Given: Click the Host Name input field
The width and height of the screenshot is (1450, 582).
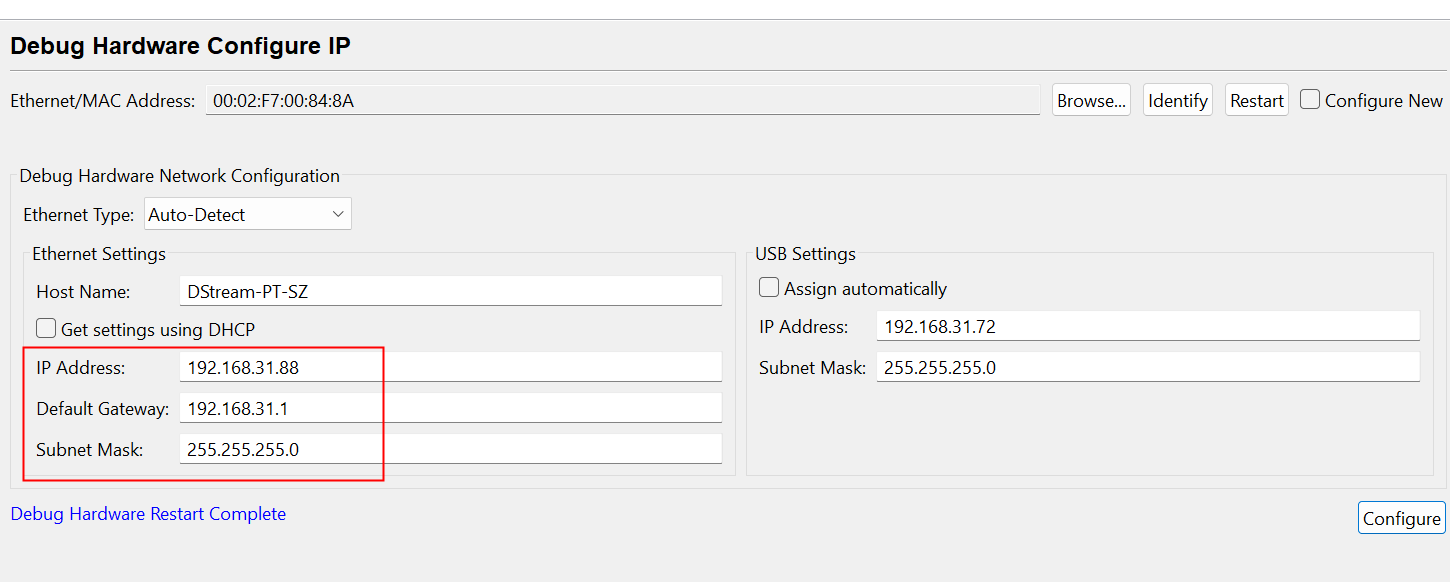Looking at the screenshot, I should tap(450, 291).
